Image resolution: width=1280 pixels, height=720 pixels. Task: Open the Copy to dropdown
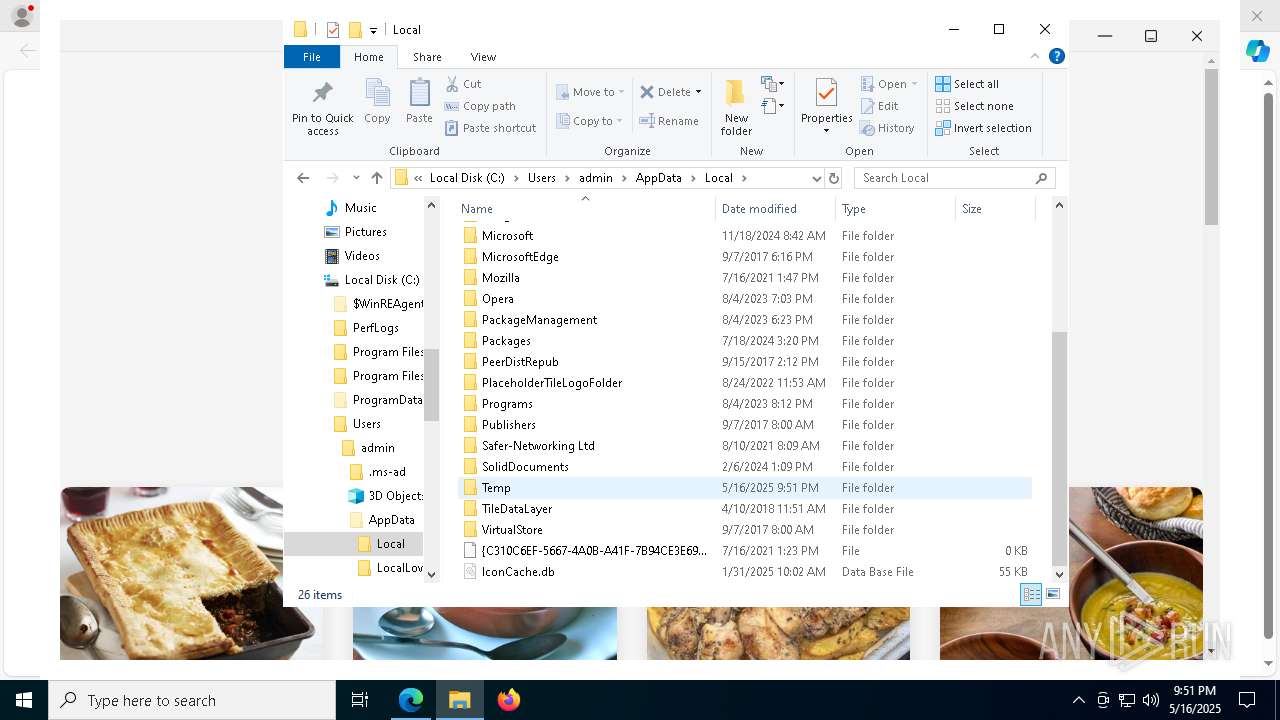589,121
